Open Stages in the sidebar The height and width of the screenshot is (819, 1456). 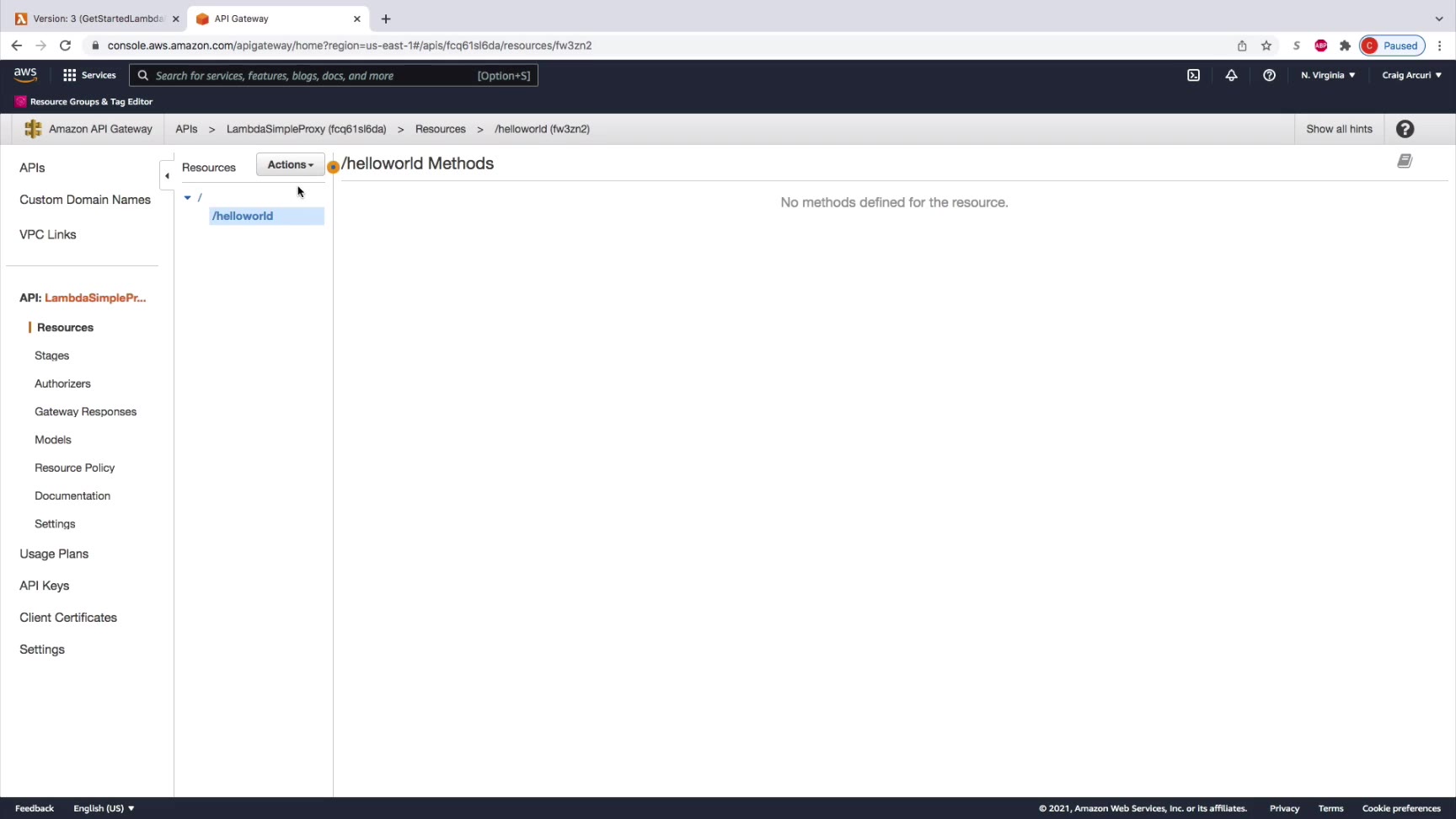click(51, 356)
